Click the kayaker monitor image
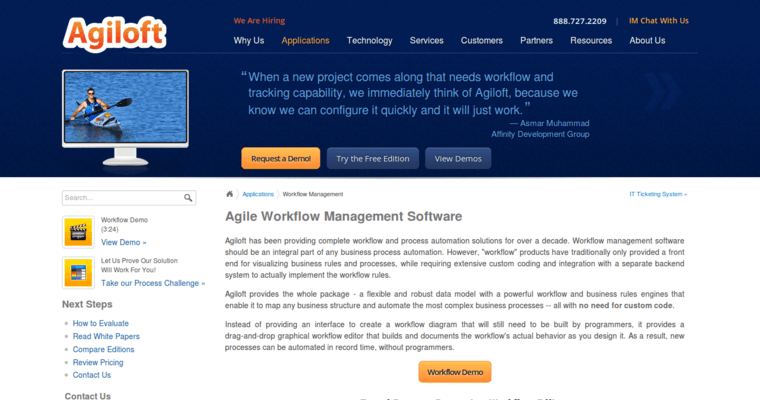Image resolution: width=760 pixels, height=400 pixels. coord(124,108)
